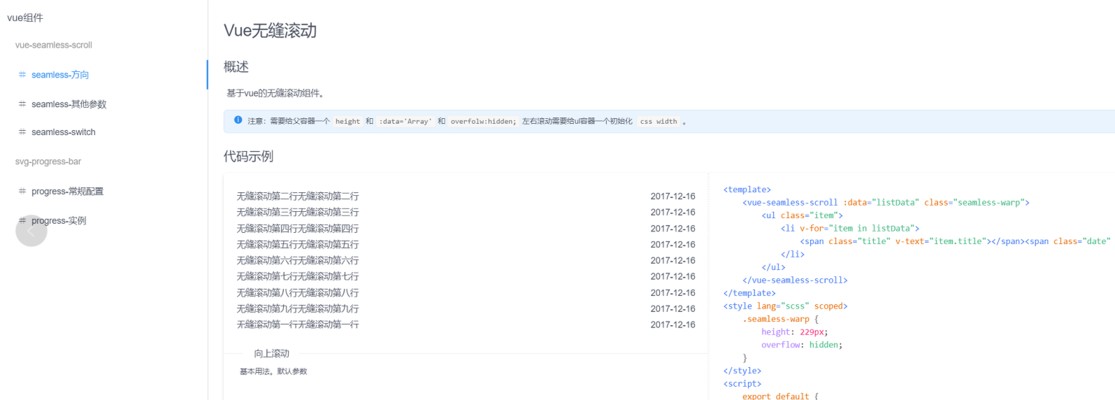The image size is (1115, 400).
Task: Click the 无缝滚动第五行 scrolling list row
Action: pos(297,245)
